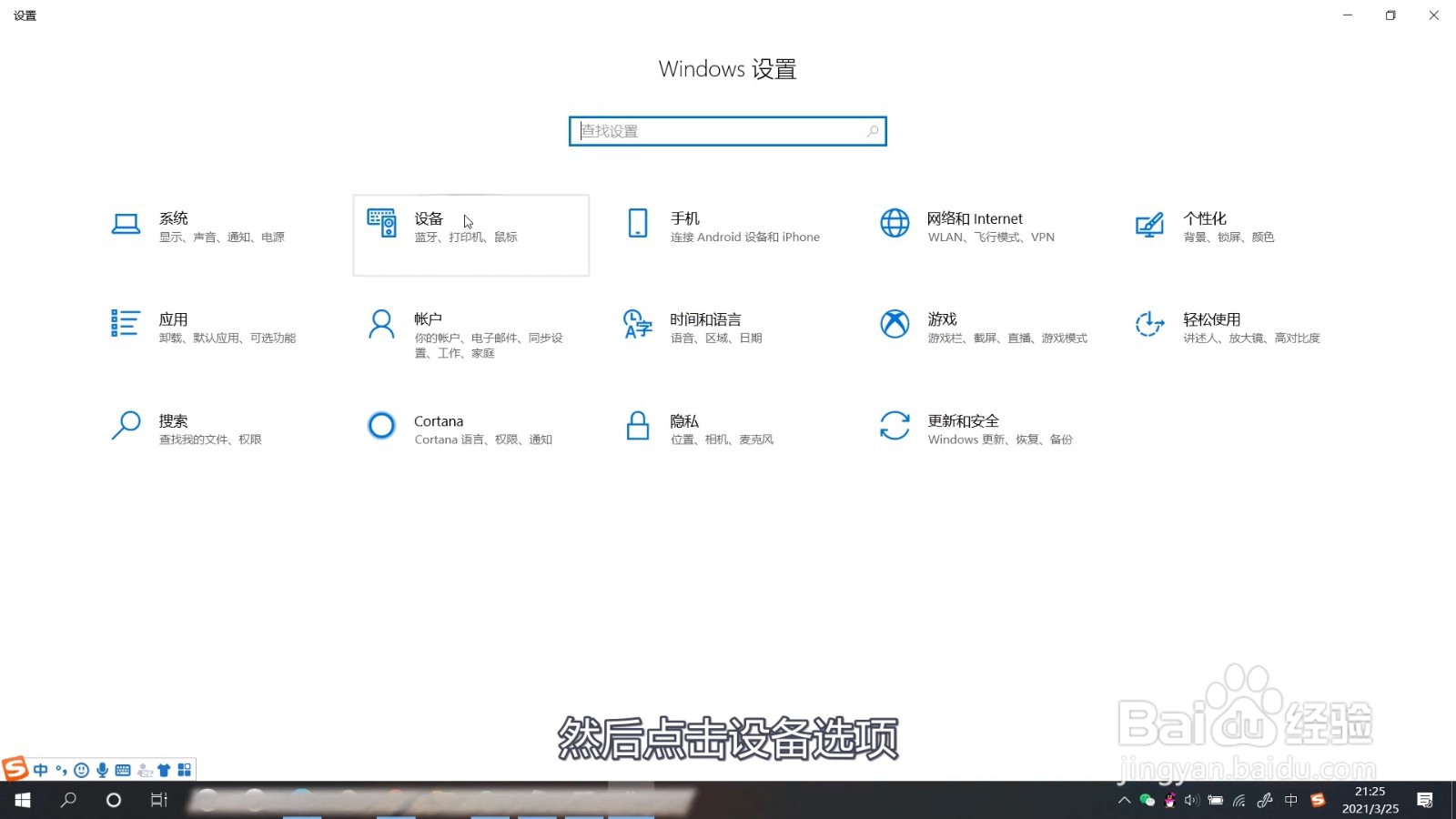
Task: Open Task View on the taskbar
Action: pos(158,800)
